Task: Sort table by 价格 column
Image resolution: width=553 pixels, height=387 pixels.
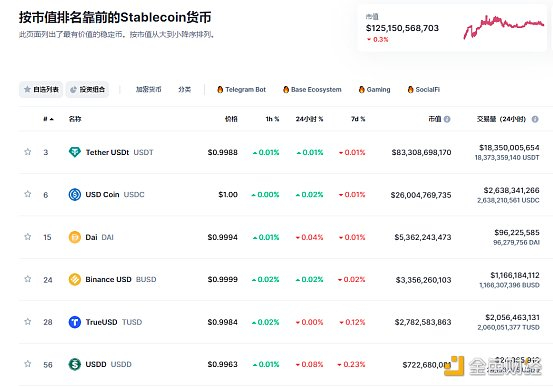Action: pos(231,119)
